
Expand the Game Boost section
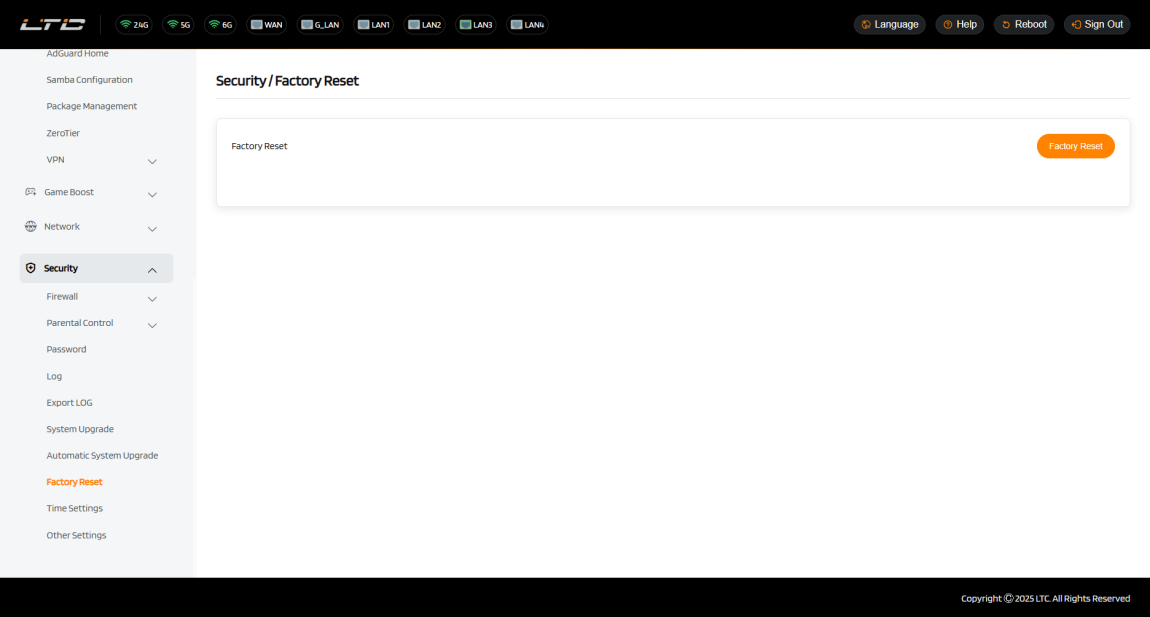click(x=152, y=194)
